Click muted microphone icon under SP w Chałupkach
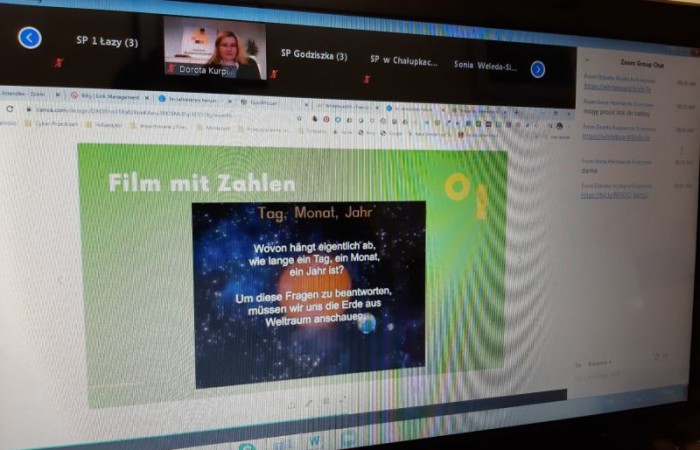Screen dimensions: 700x450 pyautogui.click(x=368, y=79)
